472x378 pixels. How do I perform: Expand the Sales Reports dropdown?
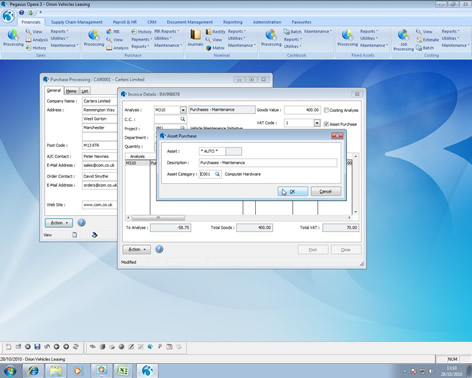tap(59, 31)
